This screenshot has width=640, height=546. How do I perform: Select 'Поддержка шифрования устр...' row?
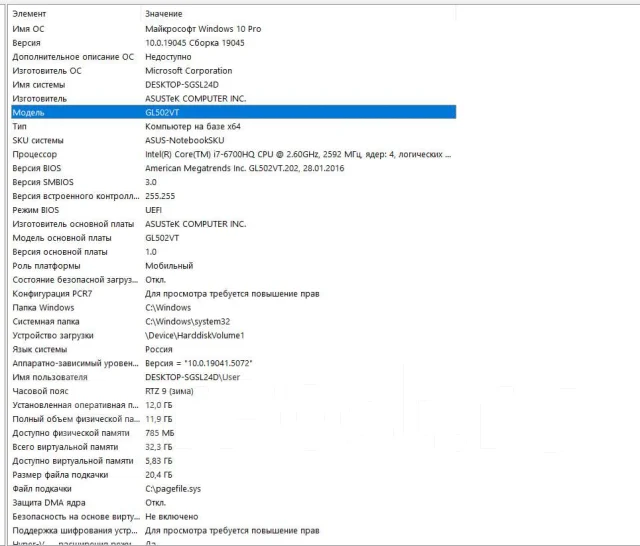(x=233, y=530)
